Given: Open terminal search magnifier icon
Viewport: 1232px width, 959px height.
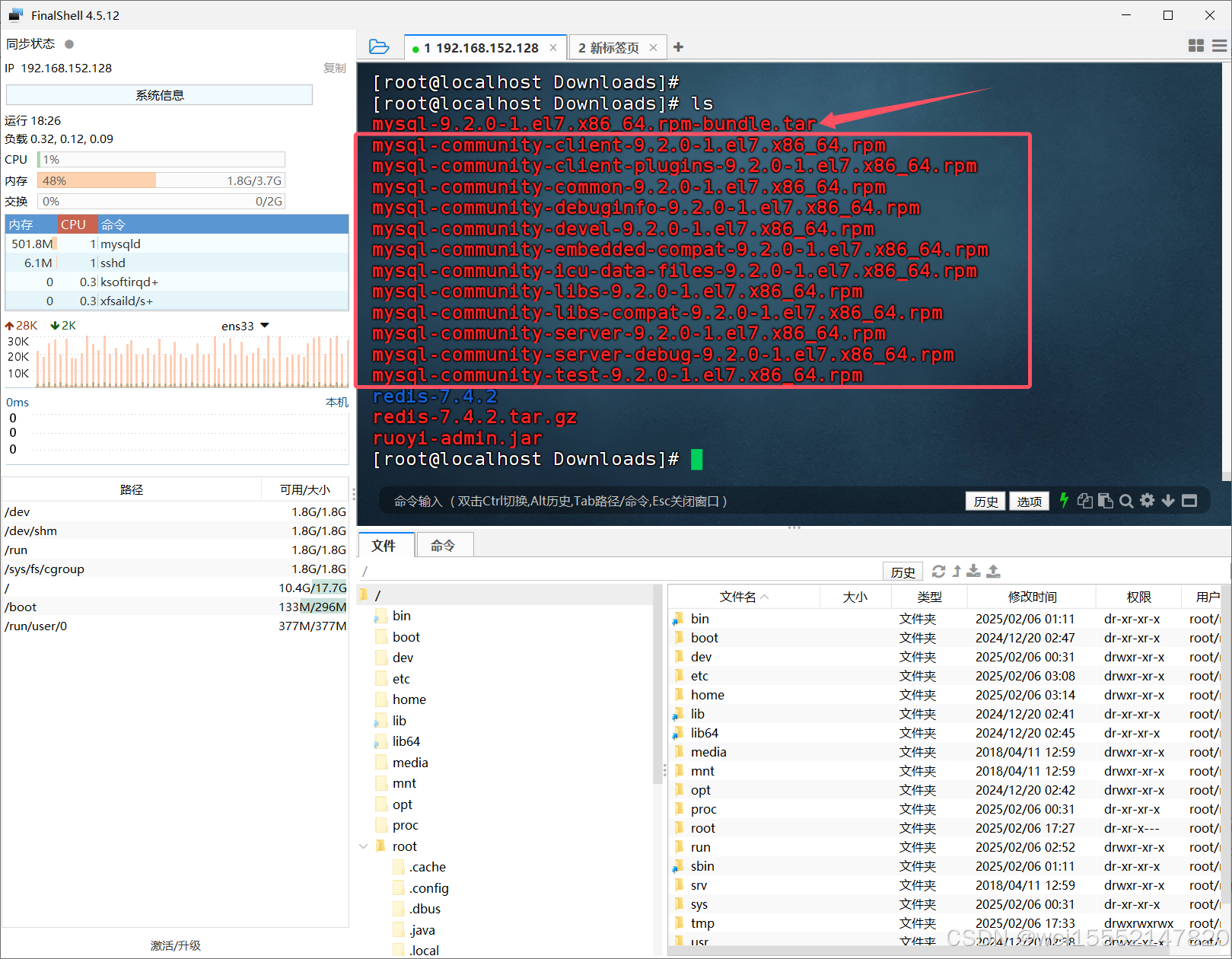Looking at the screenshot, I should coord(1126,500).
